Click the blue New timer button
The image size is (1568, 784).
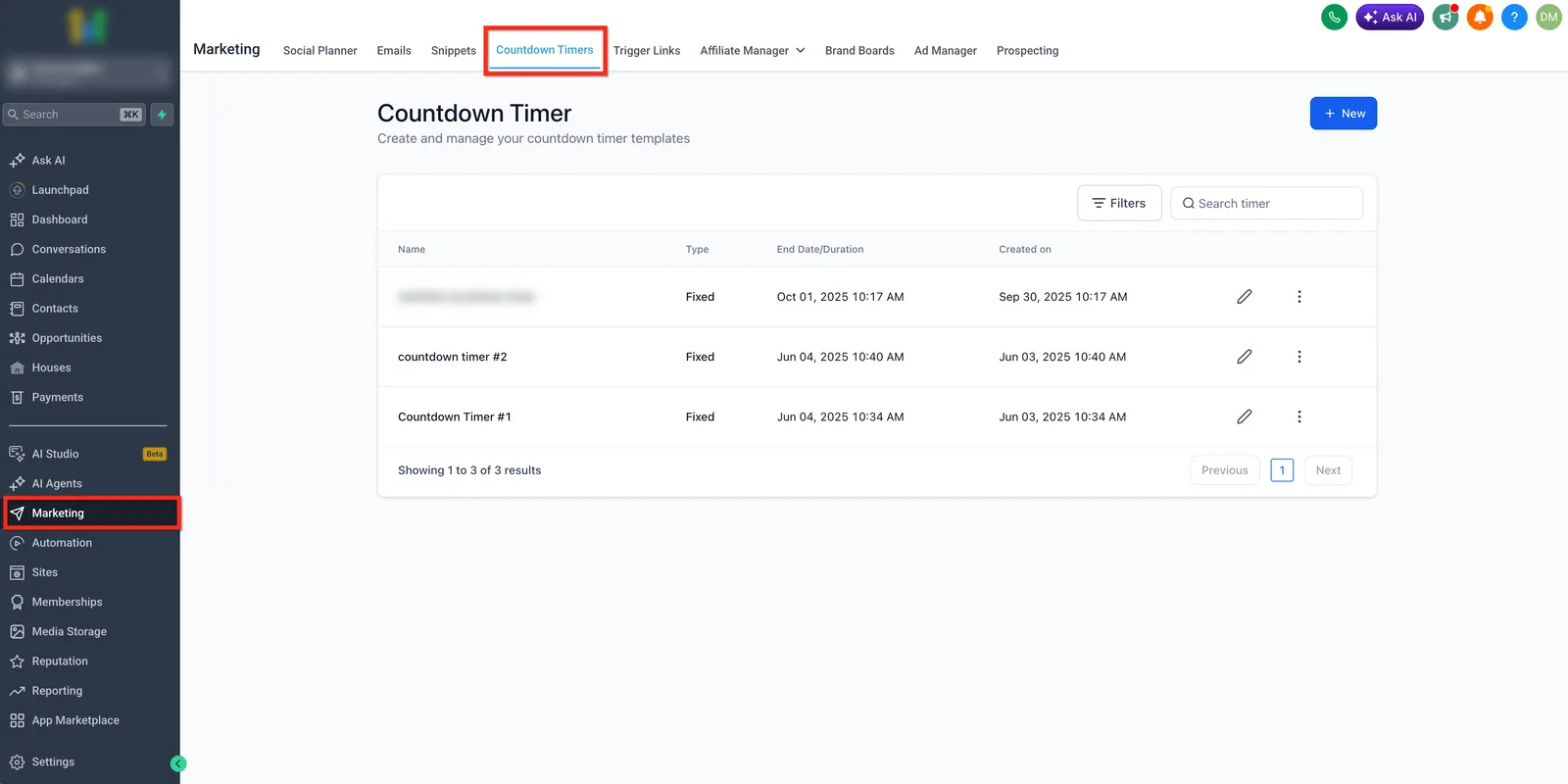point(1344,114)
